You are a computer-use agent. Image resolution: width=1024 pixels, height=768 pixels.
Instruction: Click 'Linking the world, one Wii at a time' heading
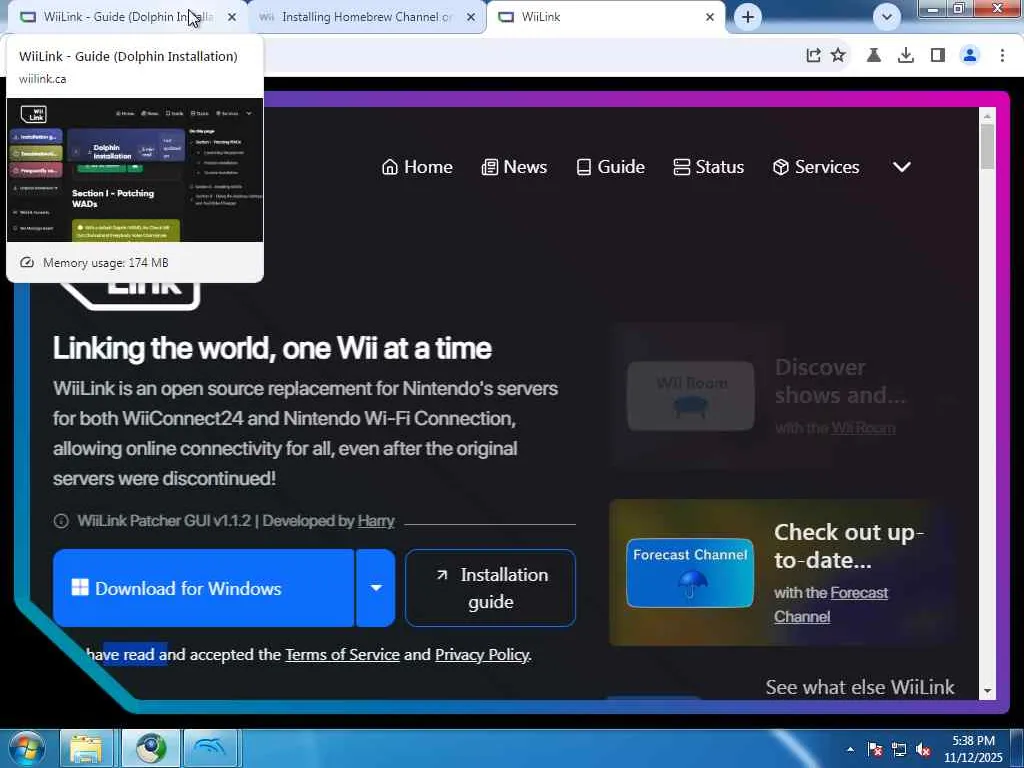click(272, 348)
